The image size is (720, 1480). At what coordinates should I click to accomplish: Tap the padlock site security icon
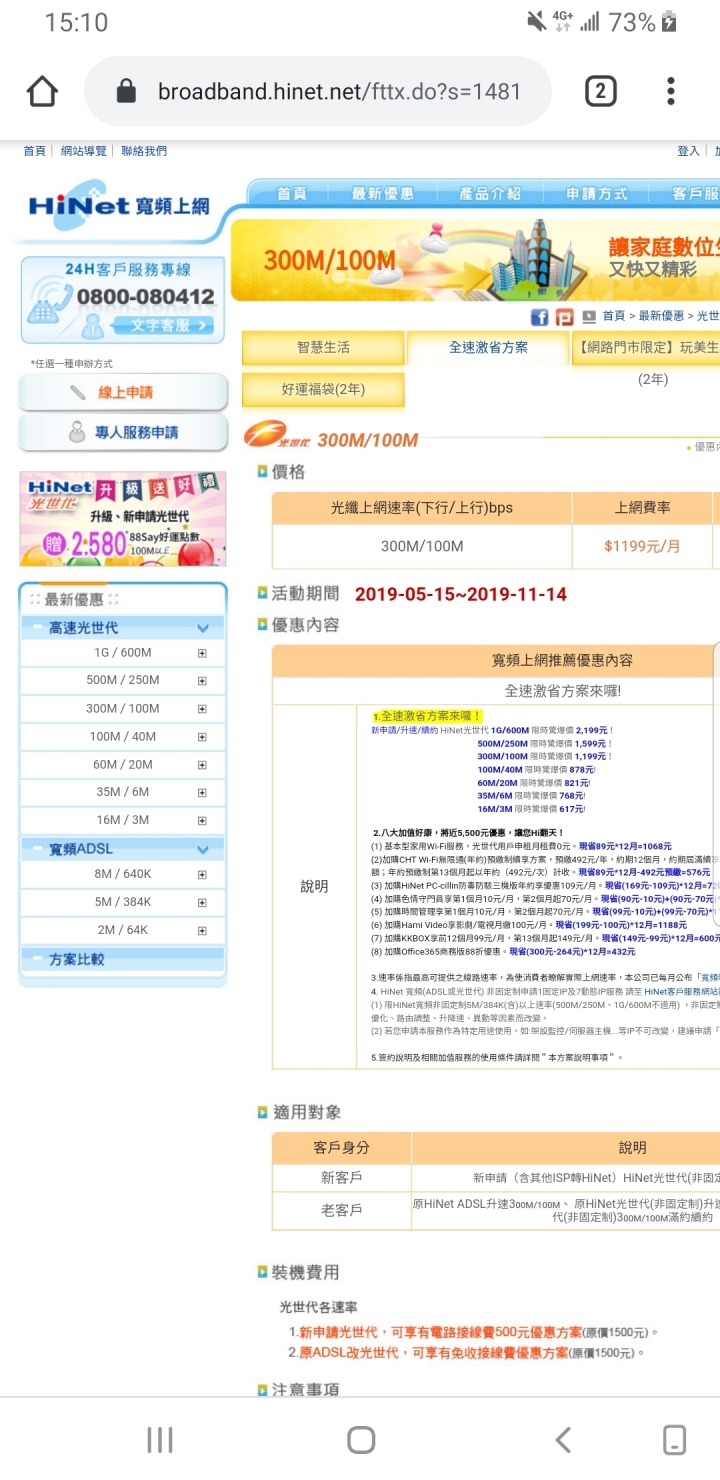[126, 92]
